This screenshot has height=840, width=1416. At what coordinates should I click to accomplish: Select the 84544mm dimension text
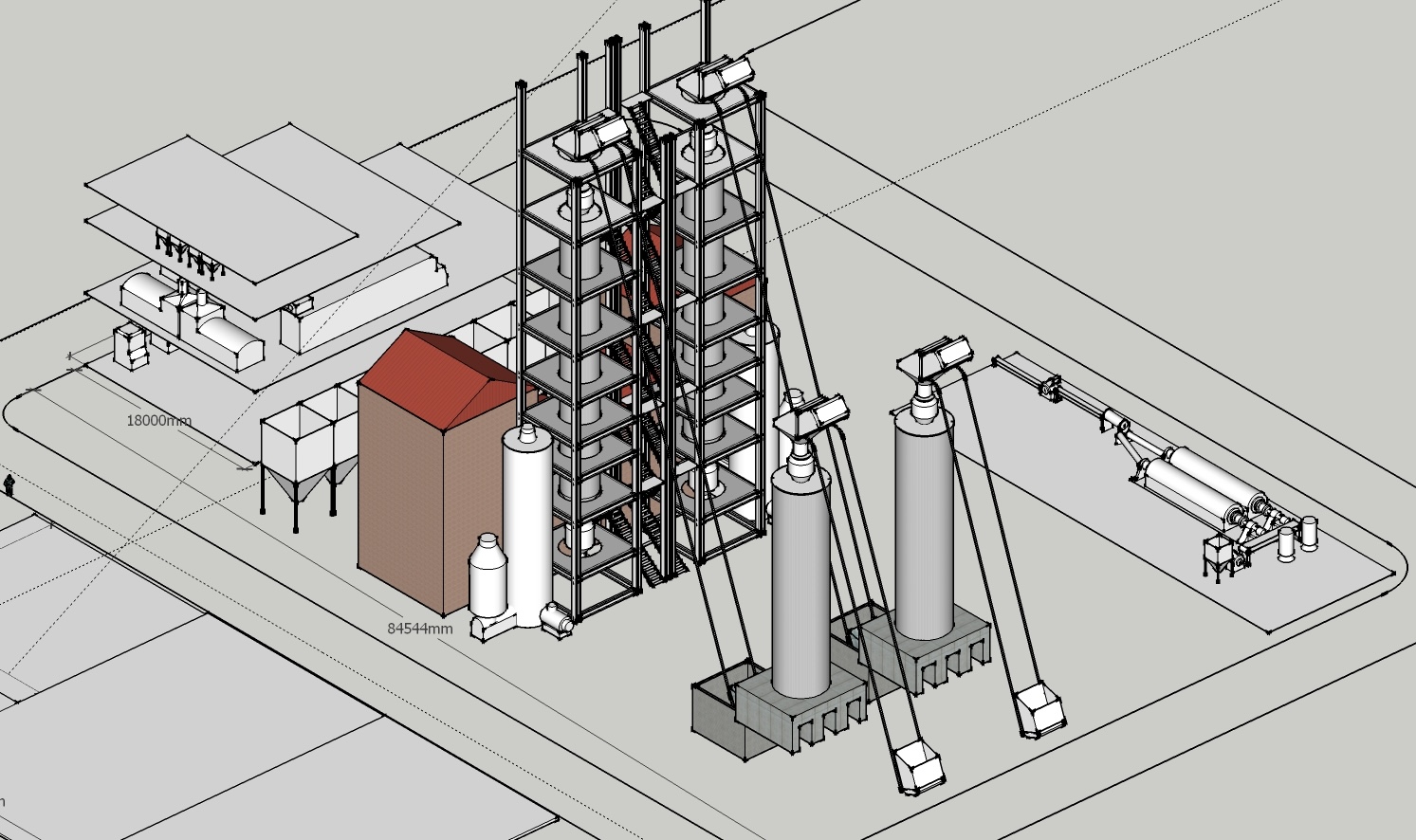point(419,629)
